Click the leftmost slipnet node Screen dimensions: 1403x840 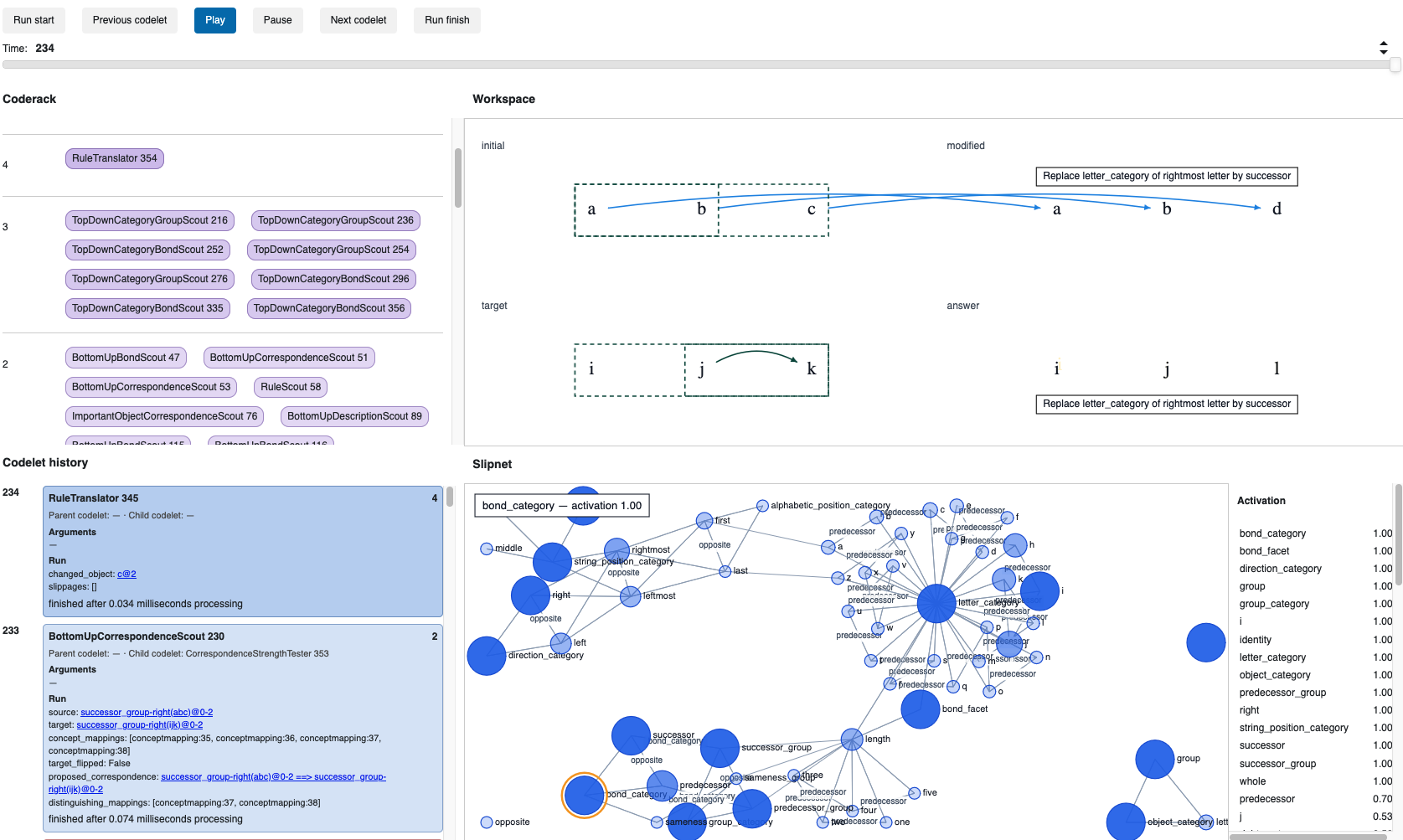click(631, 596)
